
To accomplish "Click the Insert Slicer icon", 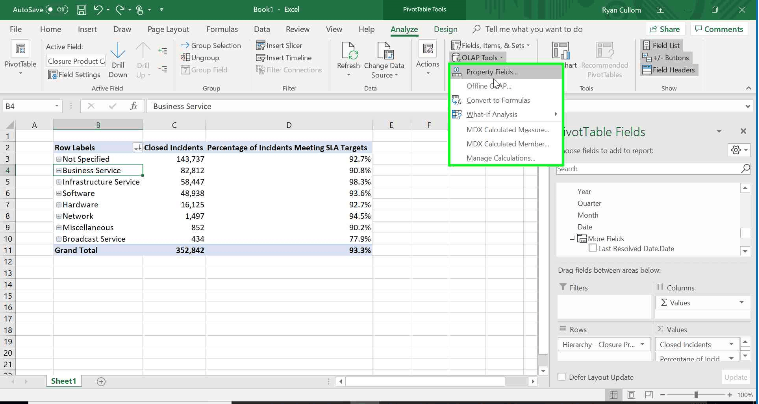I will [260, 45].
